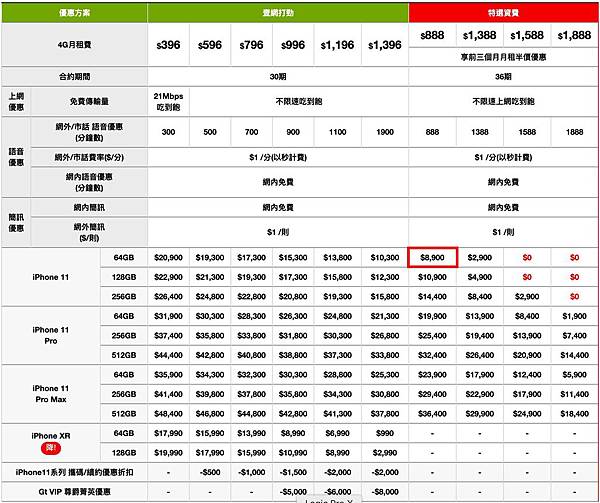
Task: Click the -$5,000 Gt VIP discount
Action: coord(293,492)
